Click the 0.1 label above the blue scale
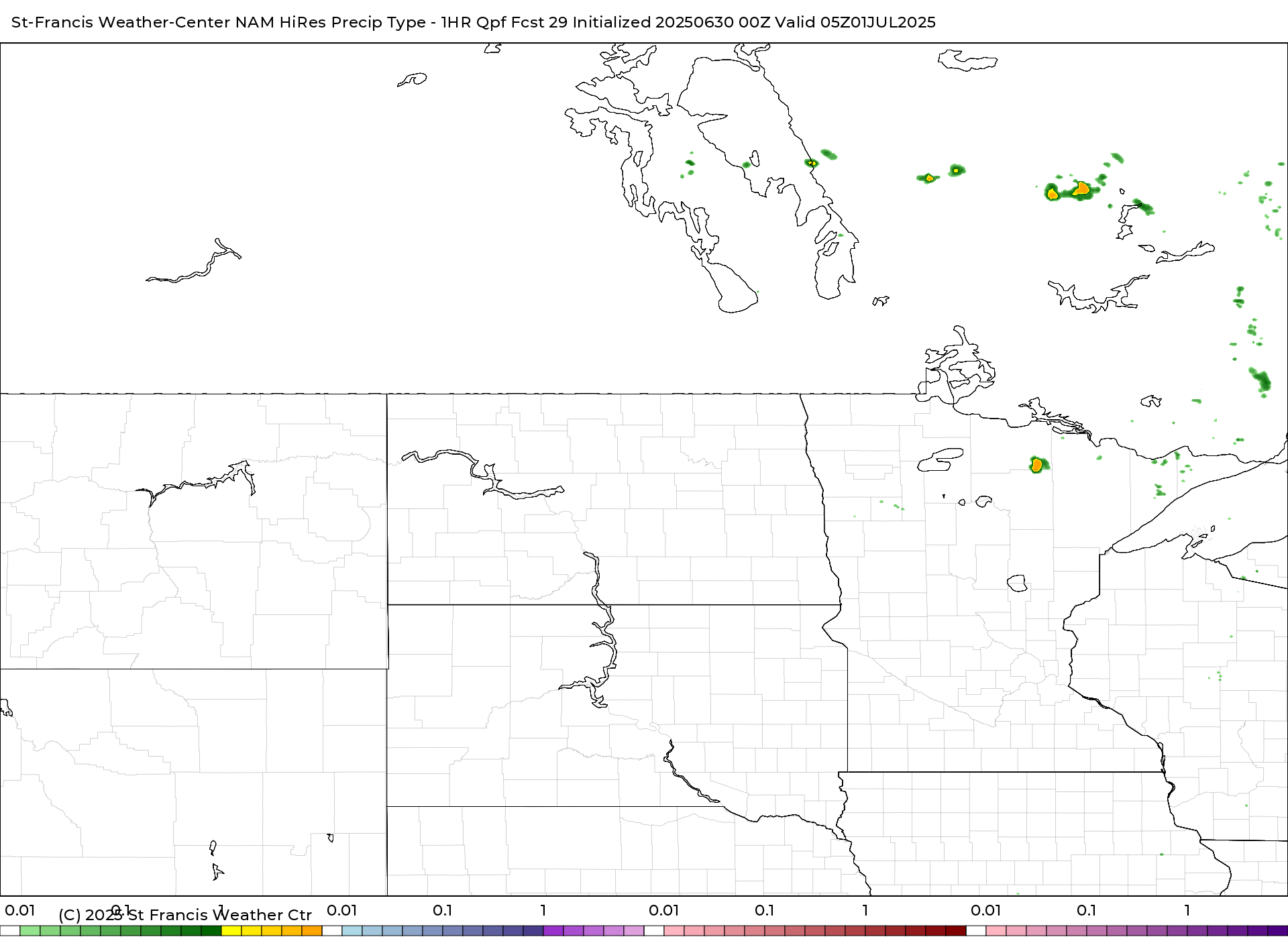 (x=443, y=910)
